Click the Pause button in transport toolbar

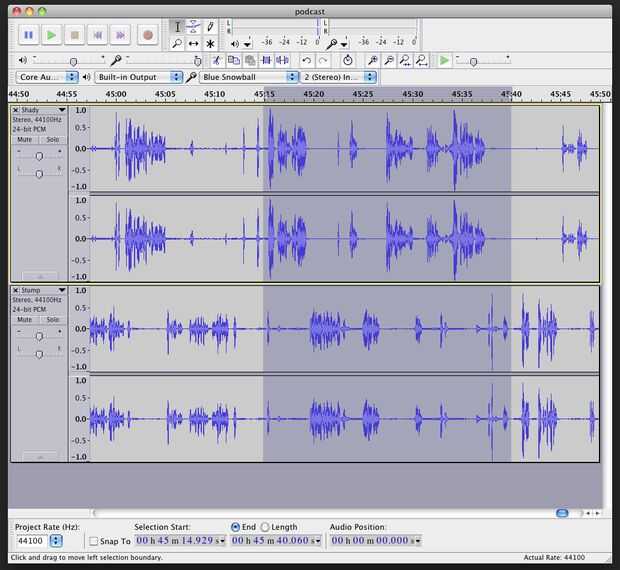click(28, 35)
